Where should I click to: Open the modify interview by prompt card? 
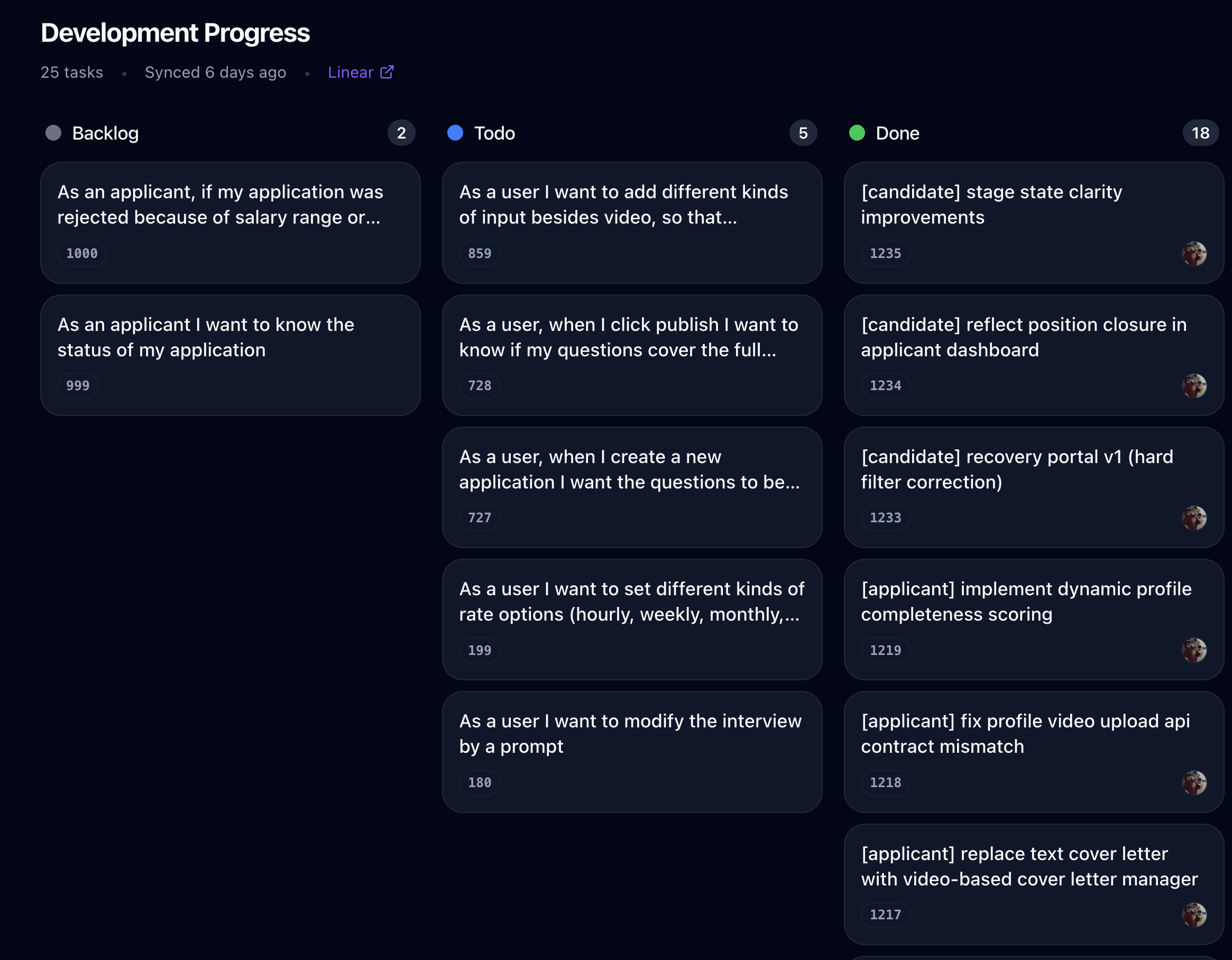tap(632, 752)
